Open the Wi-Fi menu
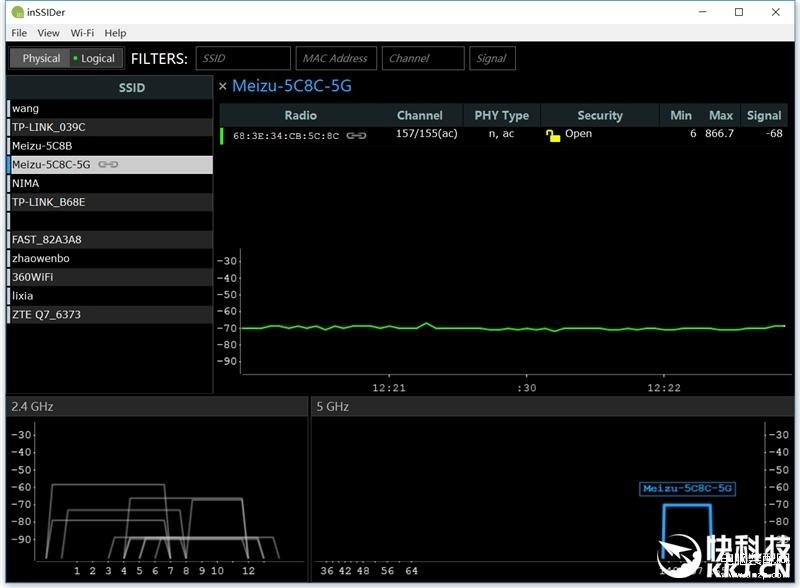Screen dimensions: 800x588 (x=82, y=33)
